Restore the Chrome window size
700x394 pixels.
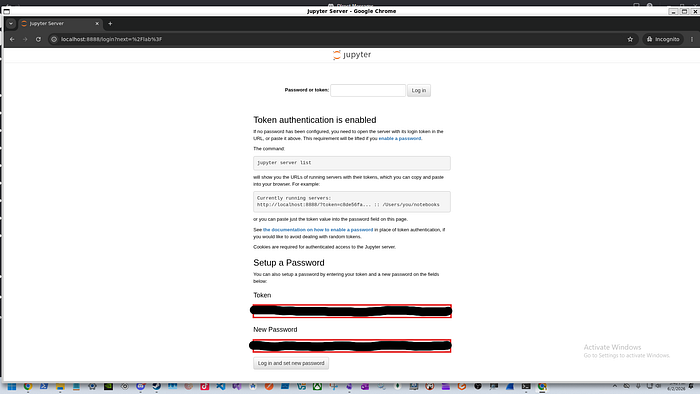[684, 12]
